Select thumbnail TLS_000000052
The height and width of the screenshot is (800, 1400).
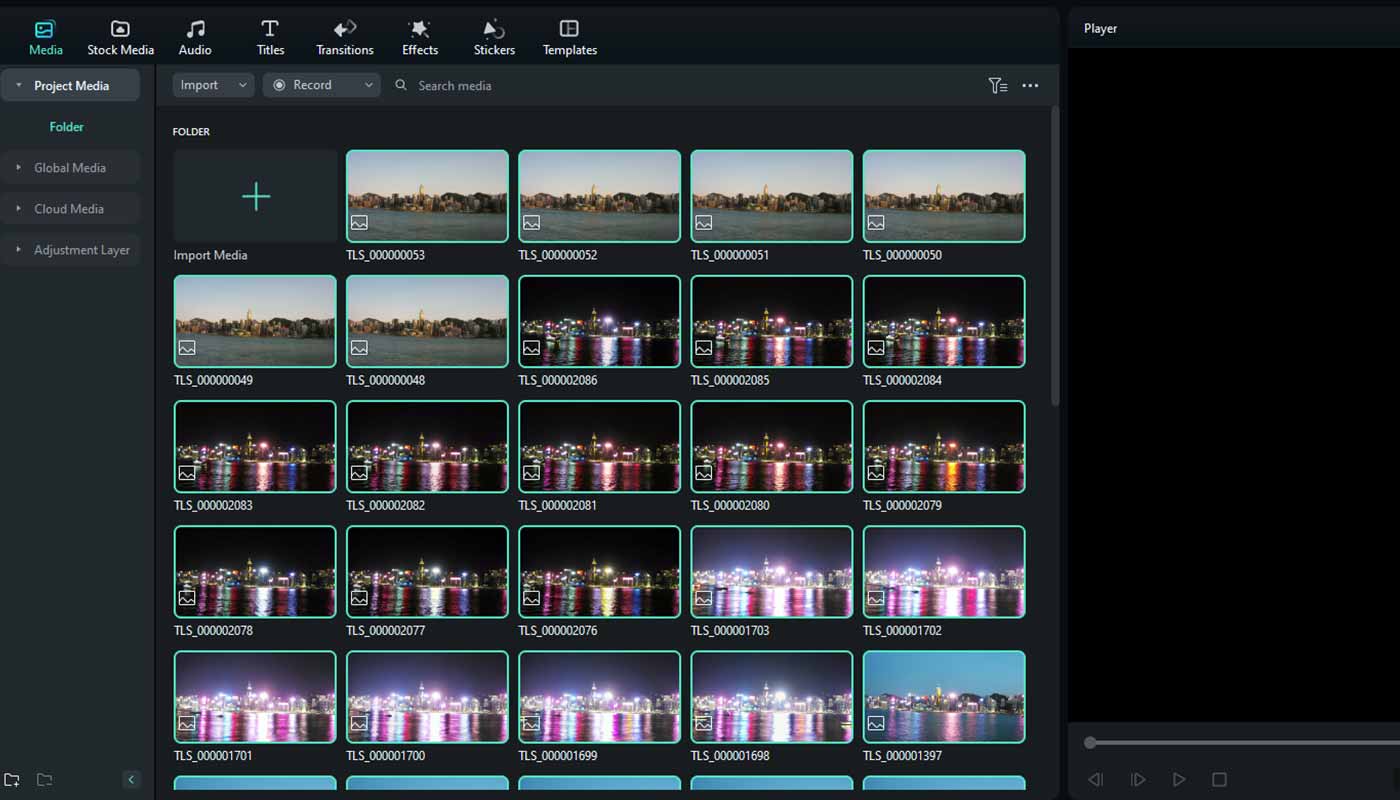[599, 196]
